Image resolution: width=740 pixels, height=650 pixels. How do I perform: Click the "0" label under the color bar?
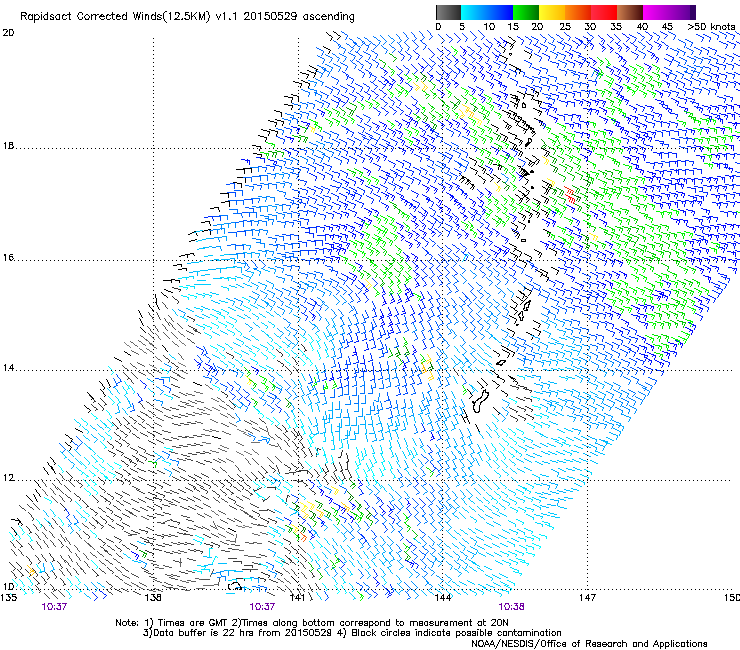pos(438,27)
